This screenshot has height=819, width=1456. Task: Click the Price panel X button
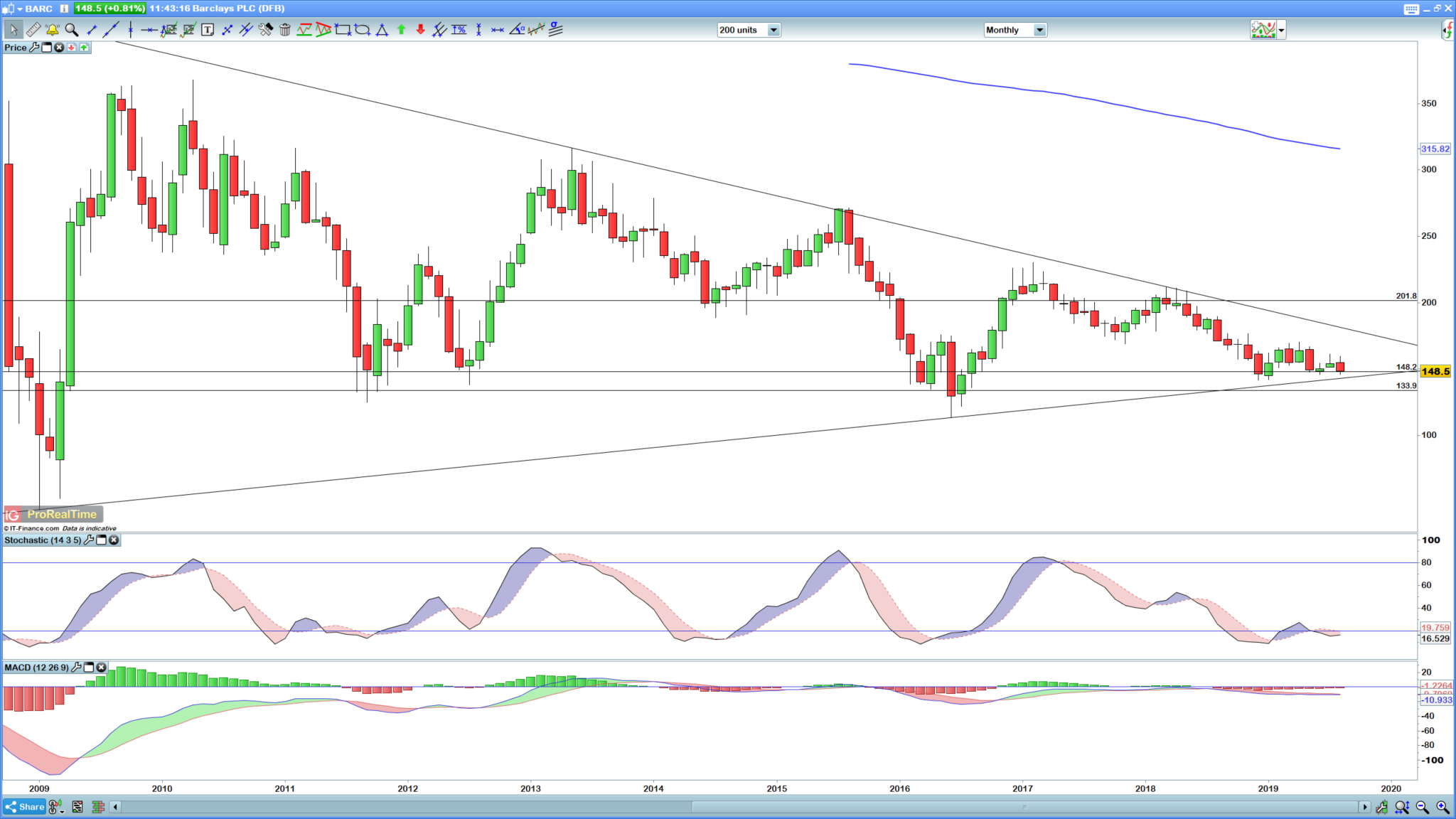tap(59, 48)
